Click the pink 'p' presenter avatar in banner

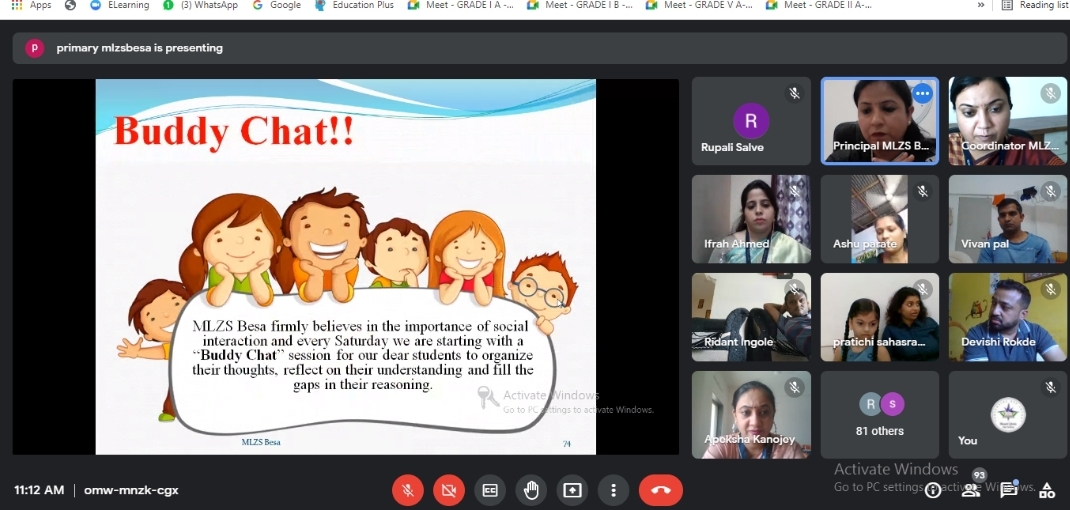pos(35,48)
